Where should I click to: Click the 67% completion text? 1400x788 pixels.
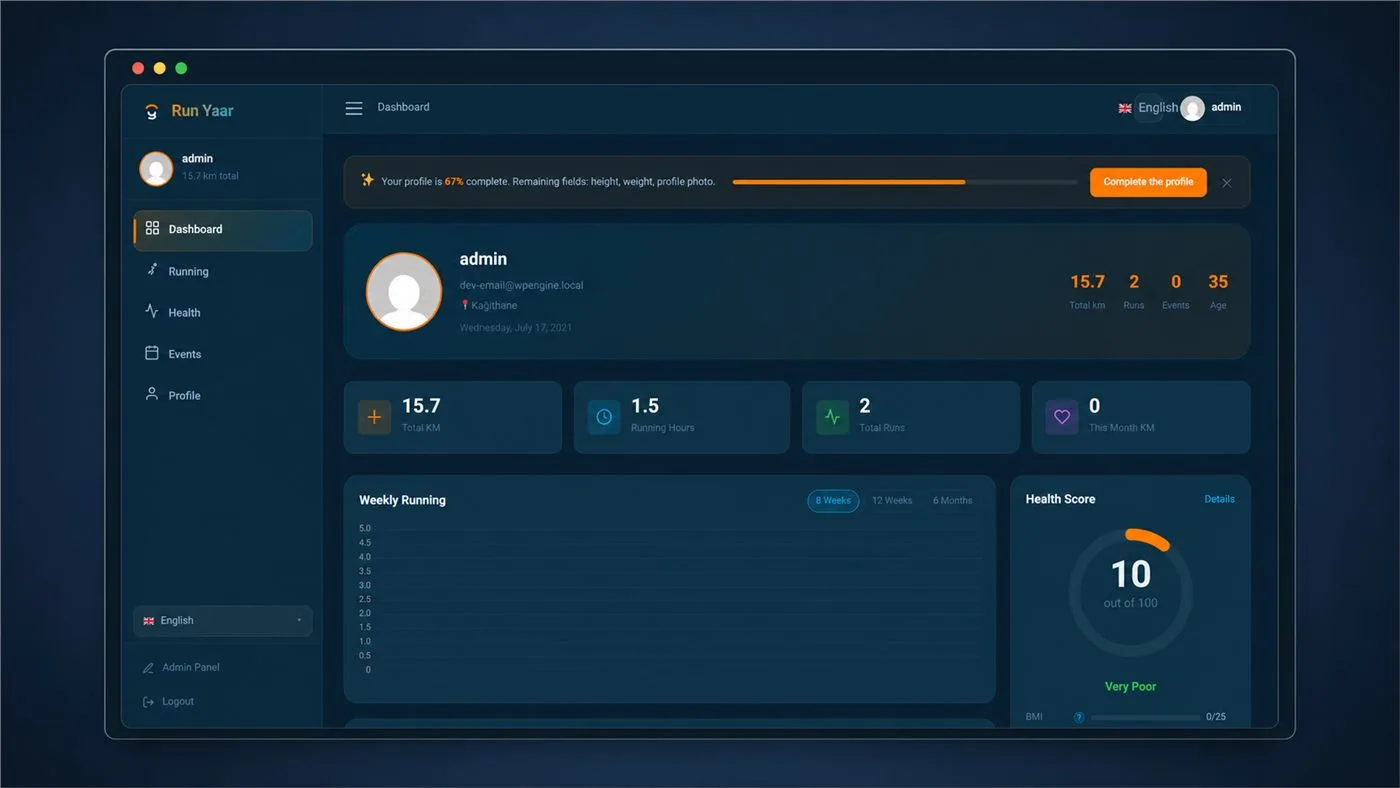point(454,182)
